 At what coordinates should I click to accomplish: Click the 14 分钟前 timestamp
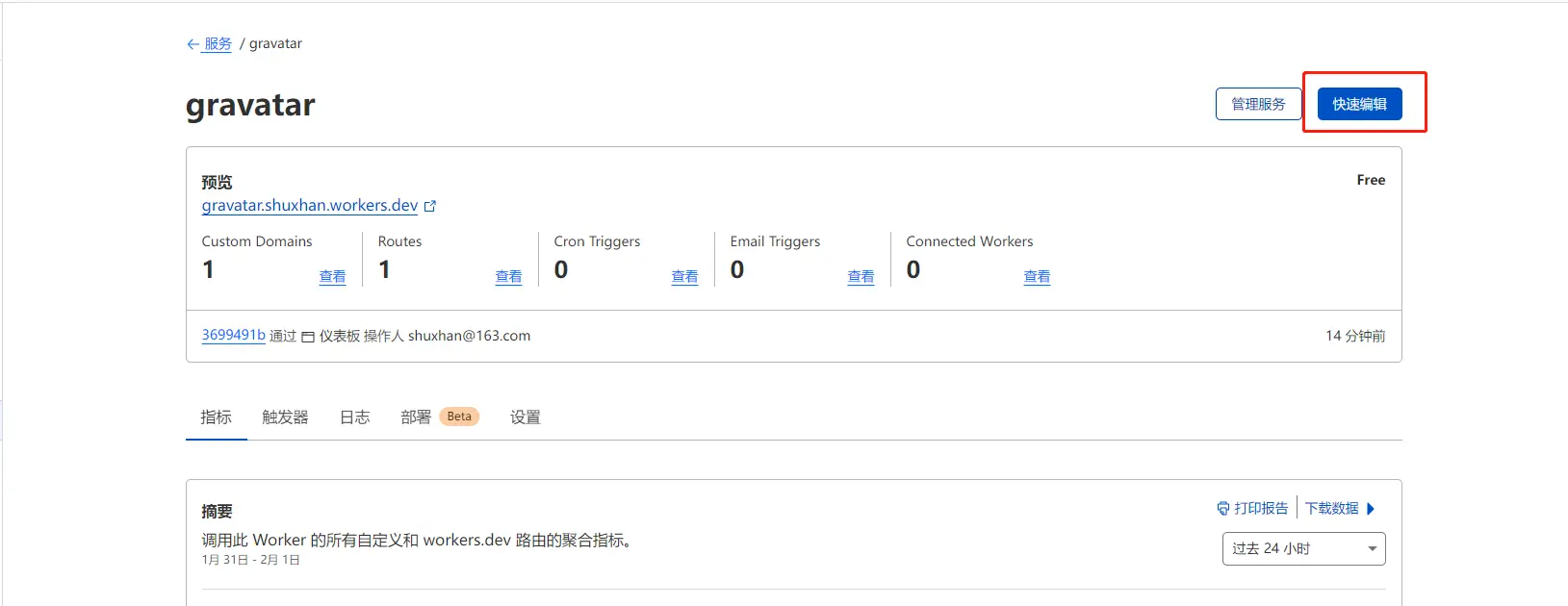[x=1355, y=336]
